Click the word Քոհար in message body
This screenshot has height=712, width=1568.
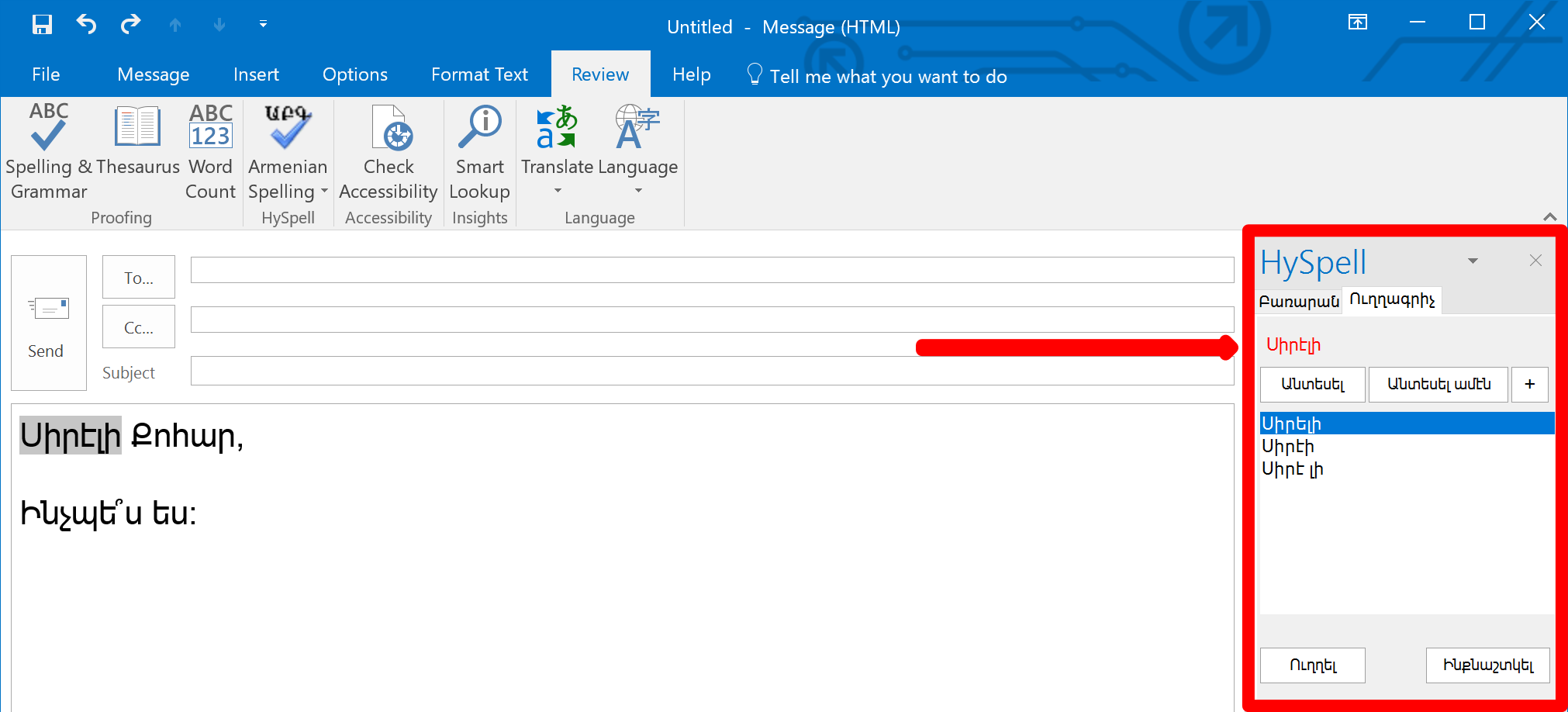(x=182, y=436)
